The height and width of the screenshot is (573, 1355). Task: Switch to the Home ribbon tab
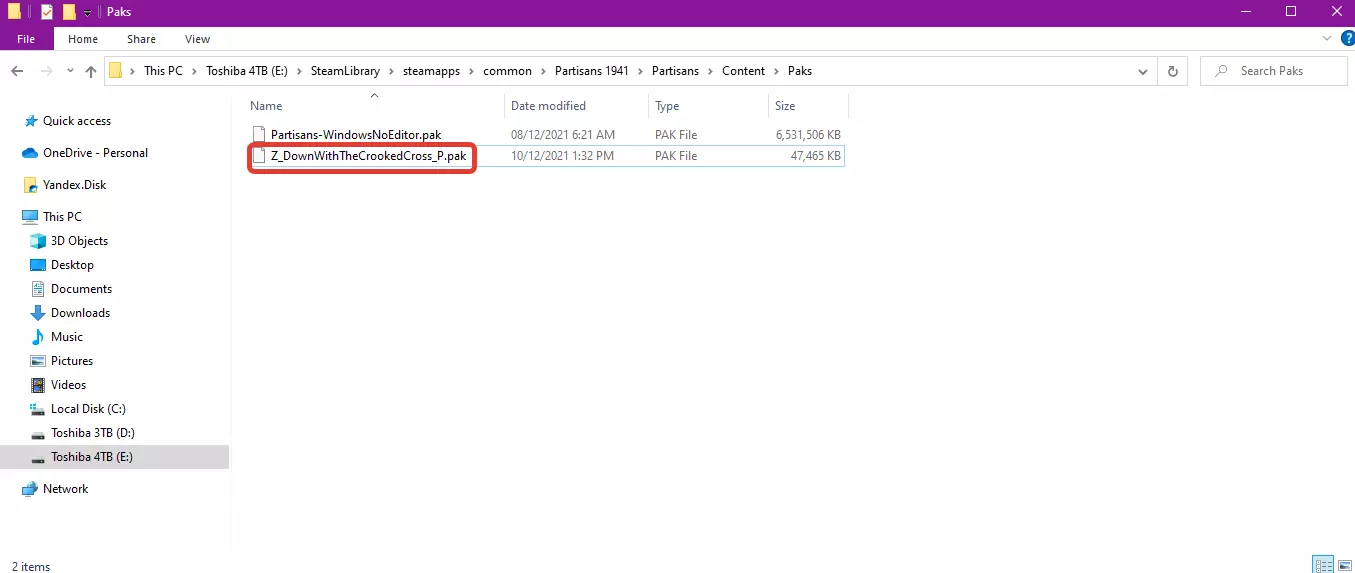click(83, 39)
